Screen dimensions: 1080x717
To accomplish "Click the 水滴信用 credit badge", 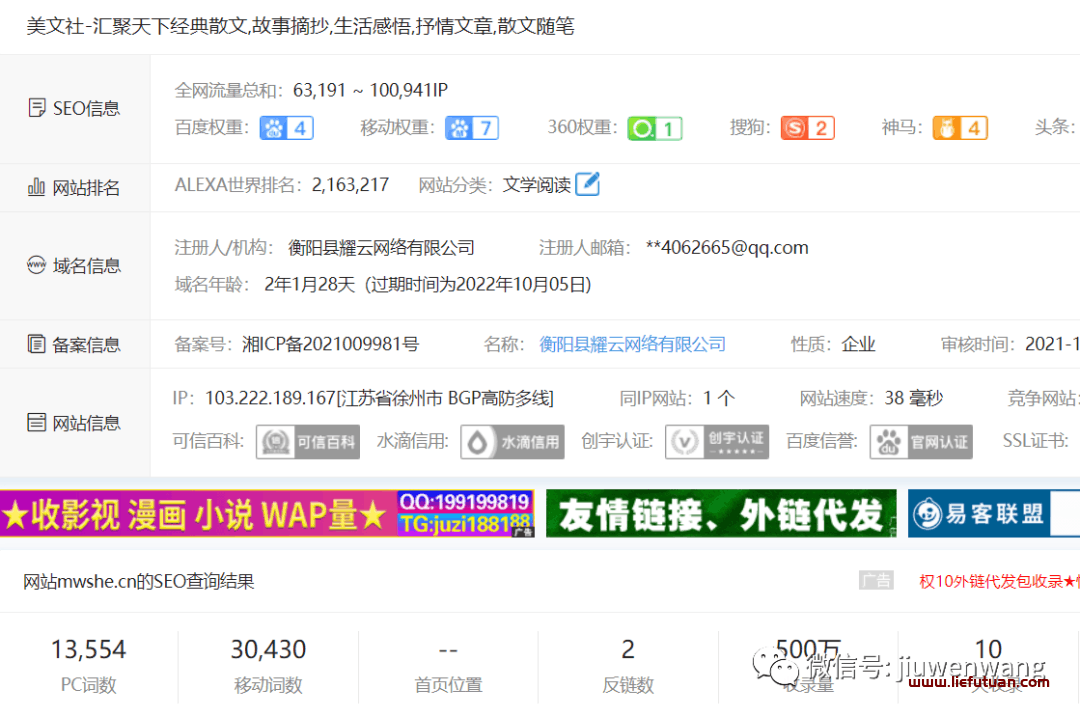I will pos(512,441).
